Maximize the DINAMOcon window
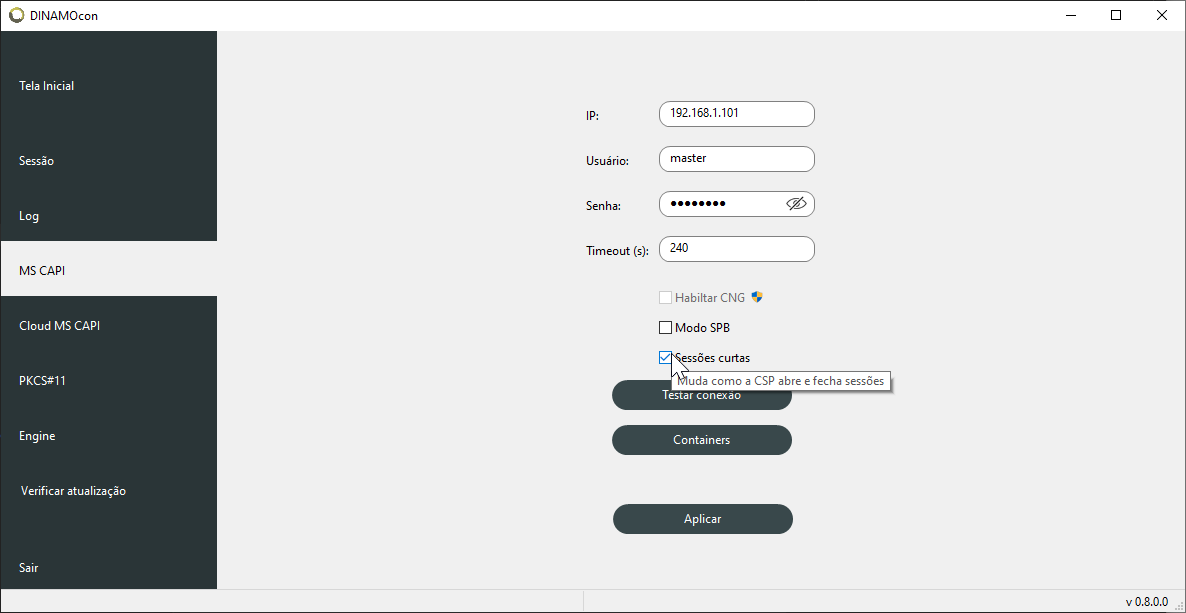 coord(1116,15)
